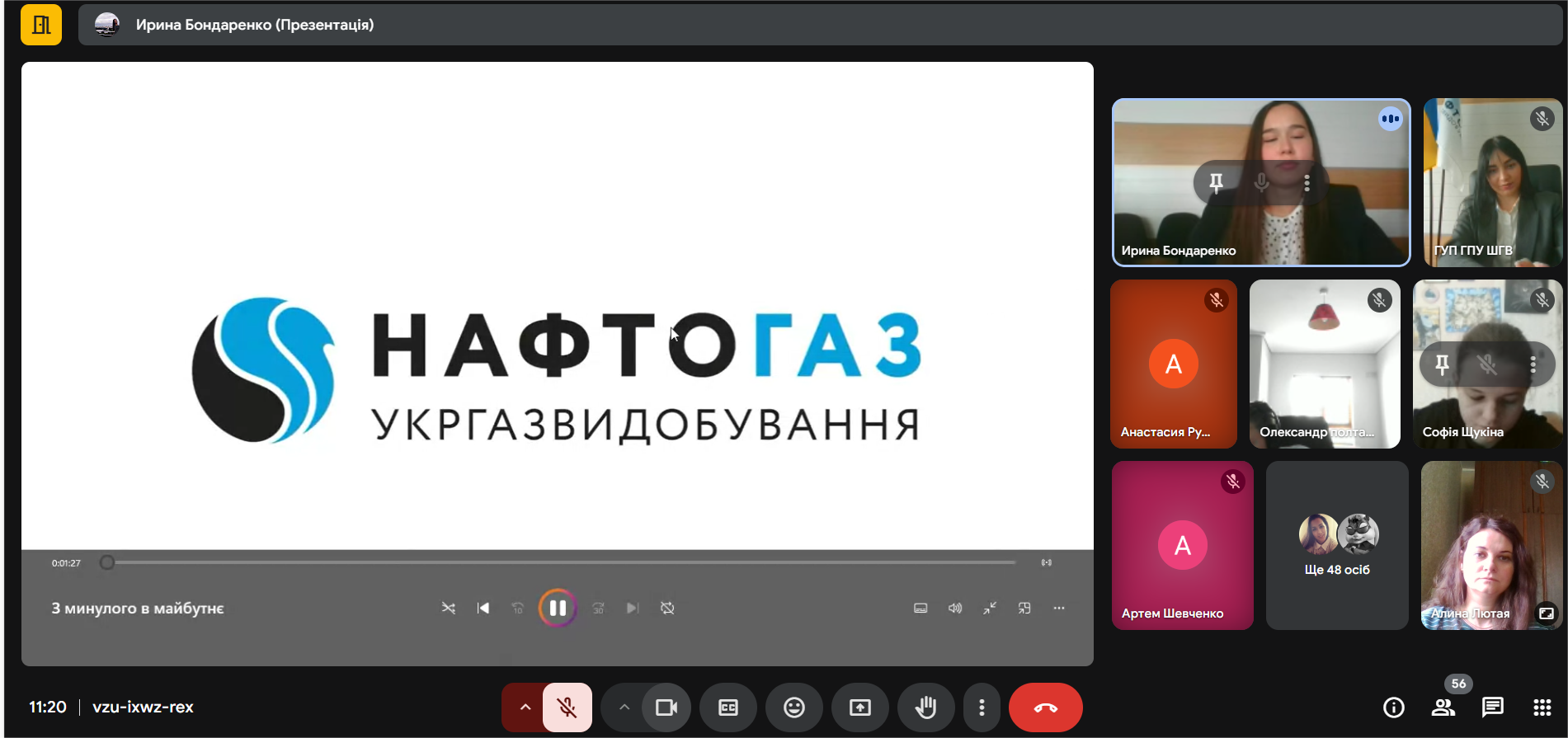The height and width of the screenshot is (738, 1568).
Task: Open meeting details info panel
Action: (x=1394, y=707)
